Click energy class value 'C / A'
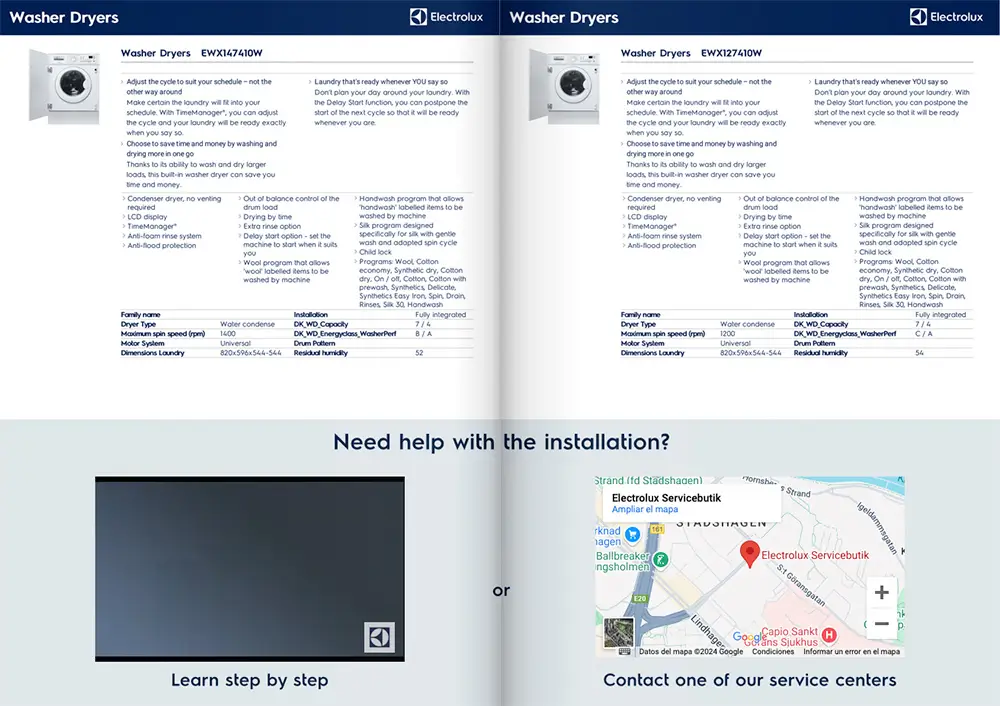Viewport: 1000px width, 706px height. pos(923,334)
